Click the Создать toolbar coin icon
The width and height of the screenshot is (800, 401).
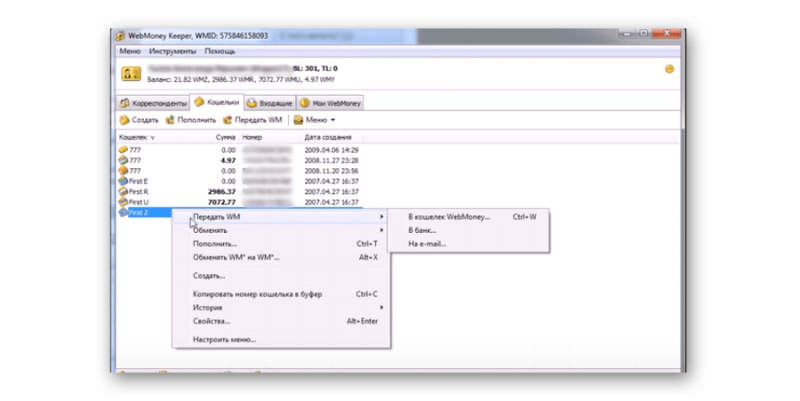pos(124,120)
